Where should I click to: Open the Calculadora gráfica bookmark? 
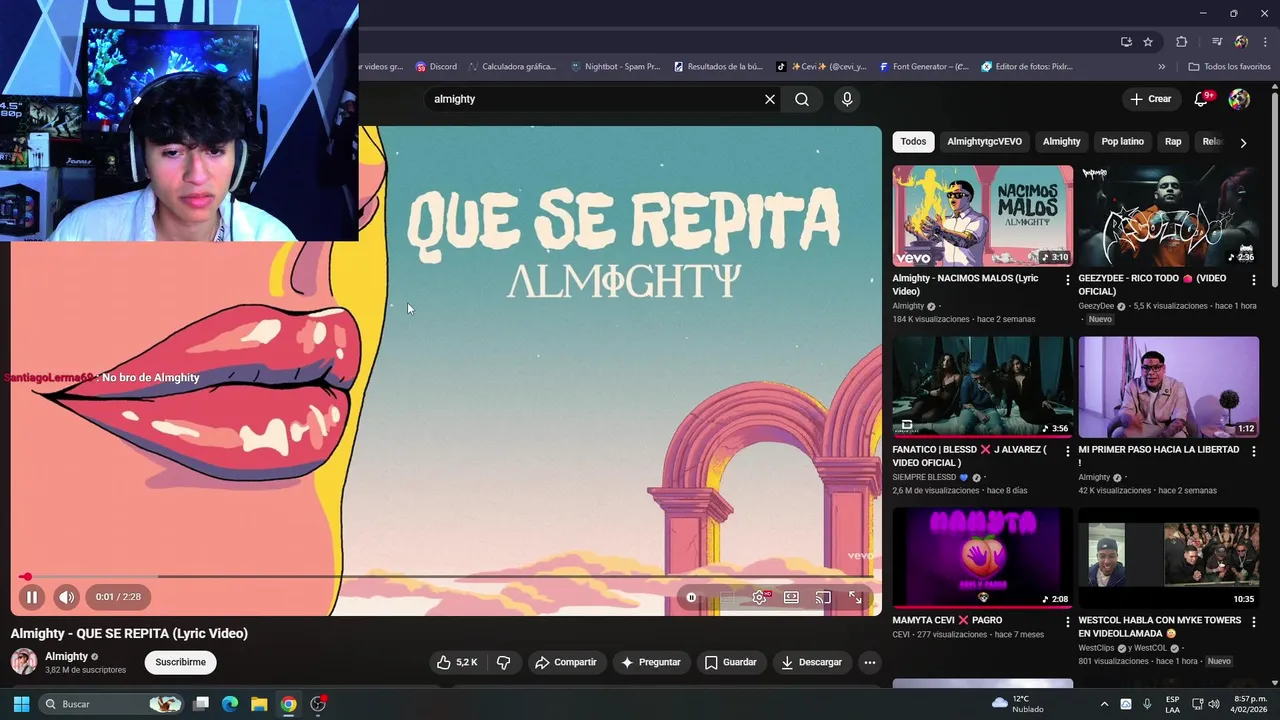[512, 67]
